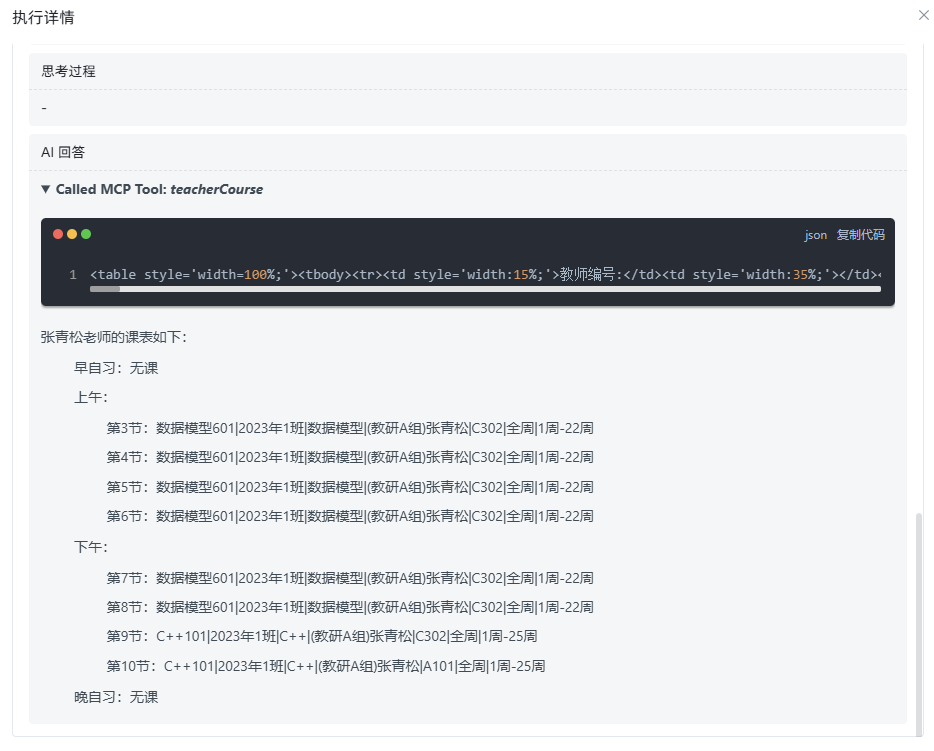Click the 第9节 C++101 C302 row
934x751 pixels.
[322, 637]
